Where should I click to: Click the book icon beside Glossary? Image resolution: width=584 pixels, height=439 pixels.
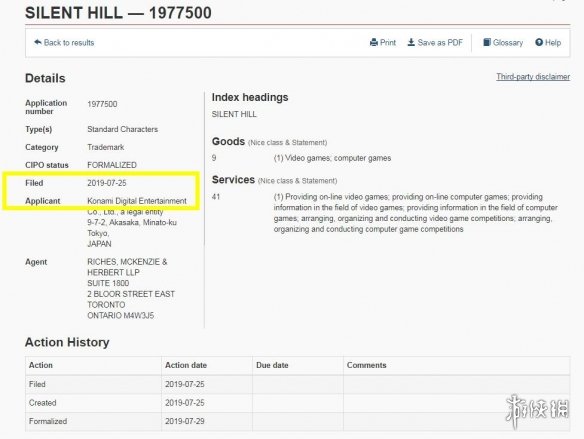tap(486, 42)
